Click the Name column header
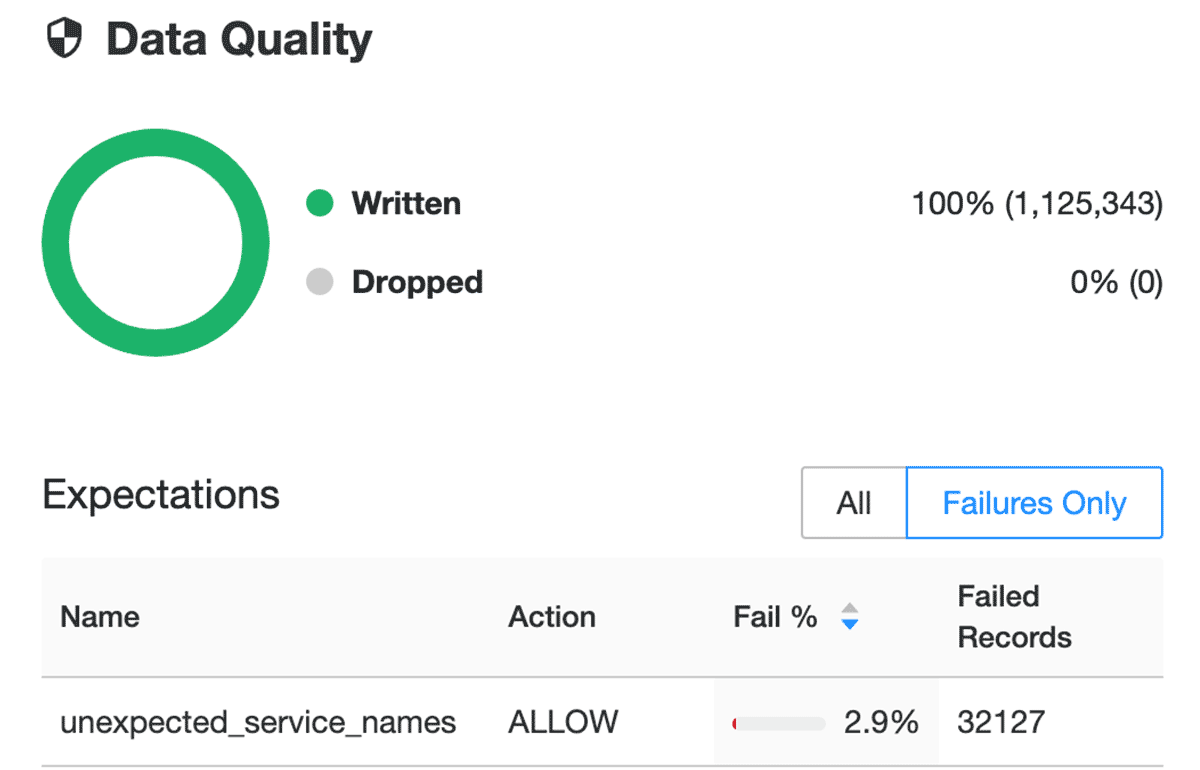The height and width of the screenshot is (770, 1200). [100, 617]
